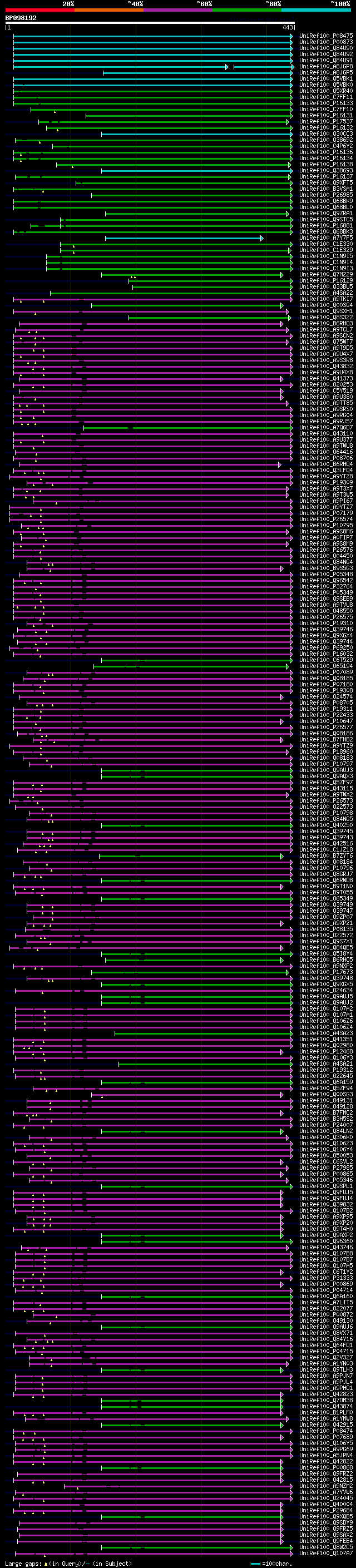
Task: Pick the UniRef100_P16129 label
Action: 325,280
